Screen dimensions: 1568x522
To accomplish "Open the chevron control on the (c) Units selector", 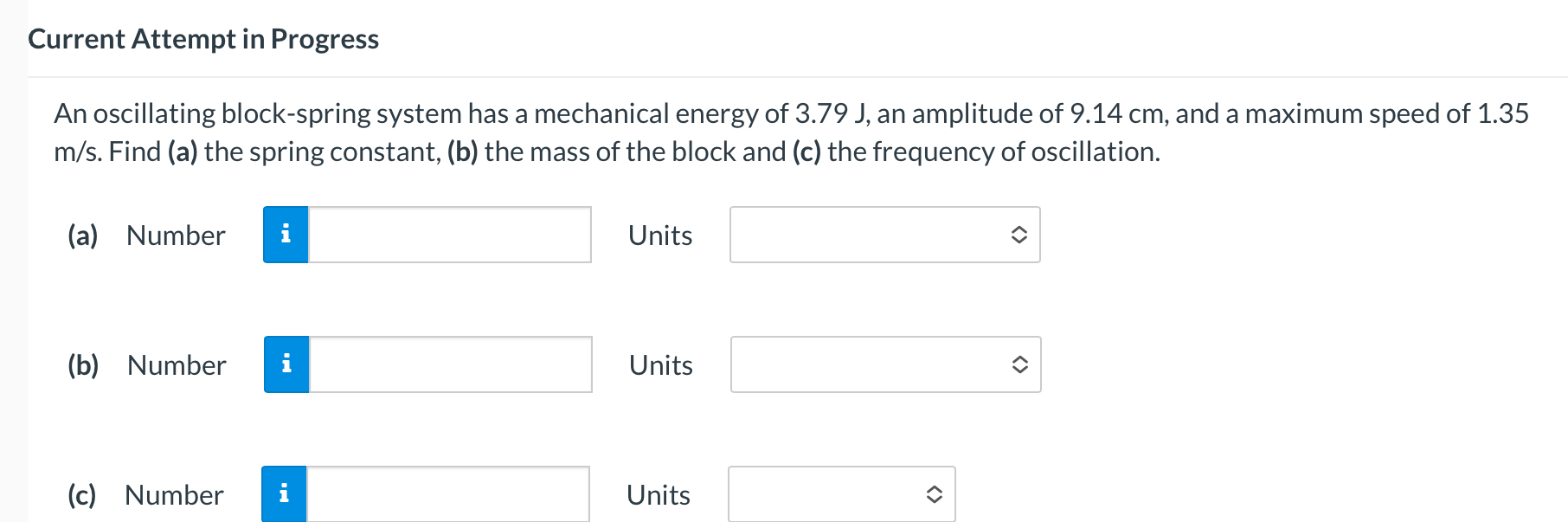I will (x=935, y=494).
